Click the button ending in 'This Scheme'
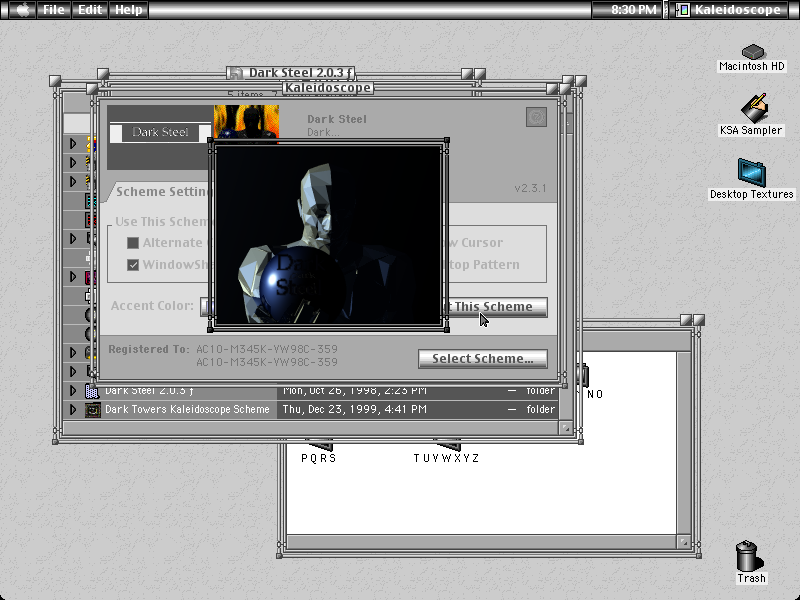The height and width of the screenshot is (600, 800). point(496,307)
